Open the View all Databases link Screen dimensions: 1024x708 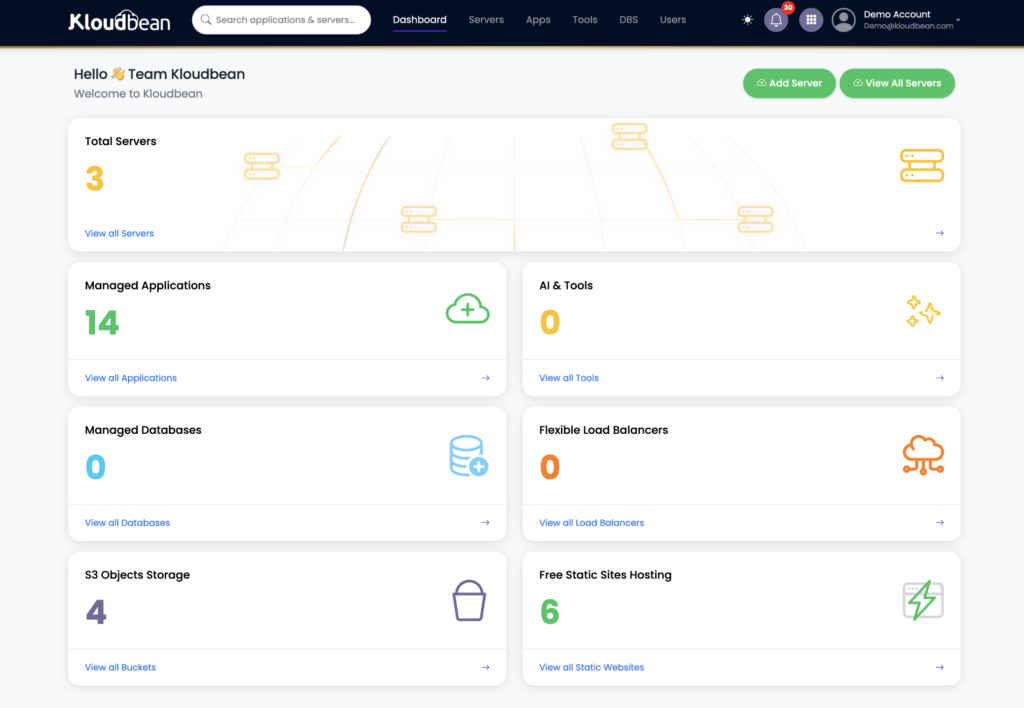tap(127, 523)
